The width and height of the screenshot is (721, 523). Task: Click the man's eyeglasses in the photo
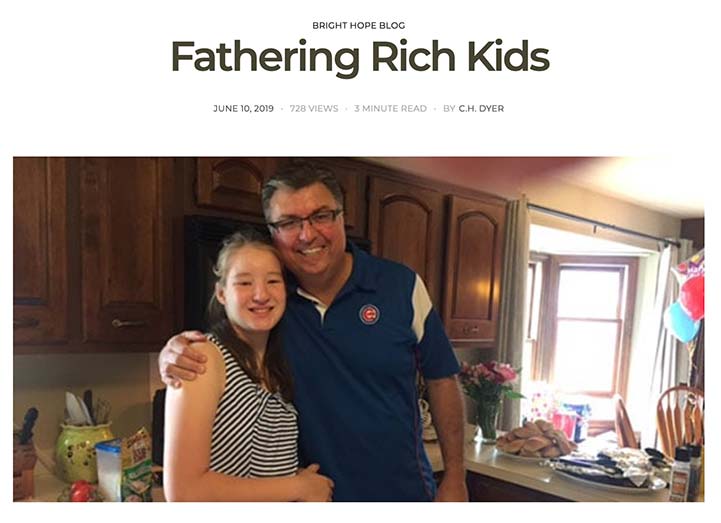click(304, 221)
